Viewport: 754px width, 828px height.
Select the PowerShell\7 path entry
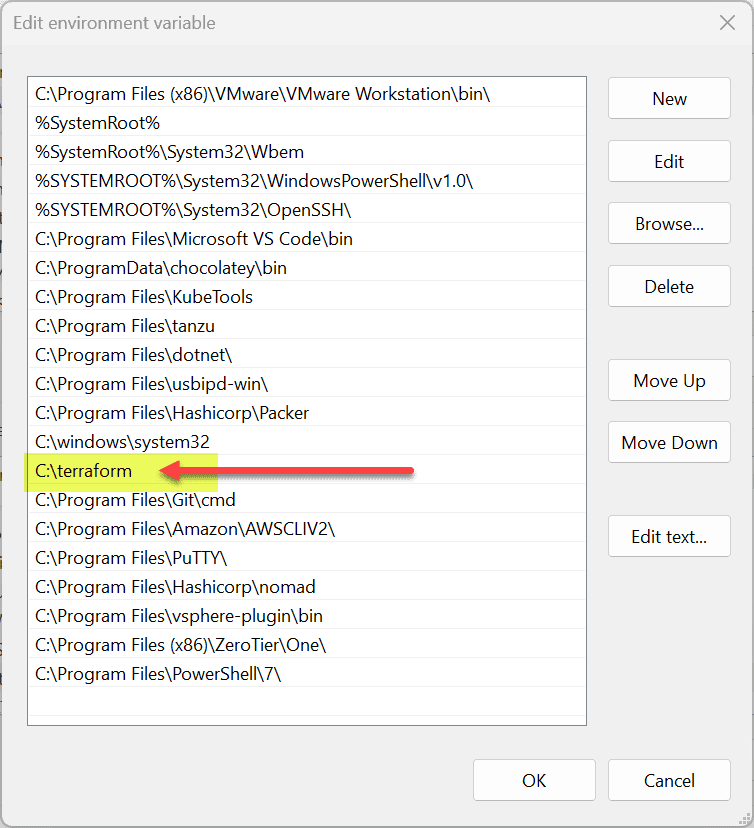[x=158, y=674]
